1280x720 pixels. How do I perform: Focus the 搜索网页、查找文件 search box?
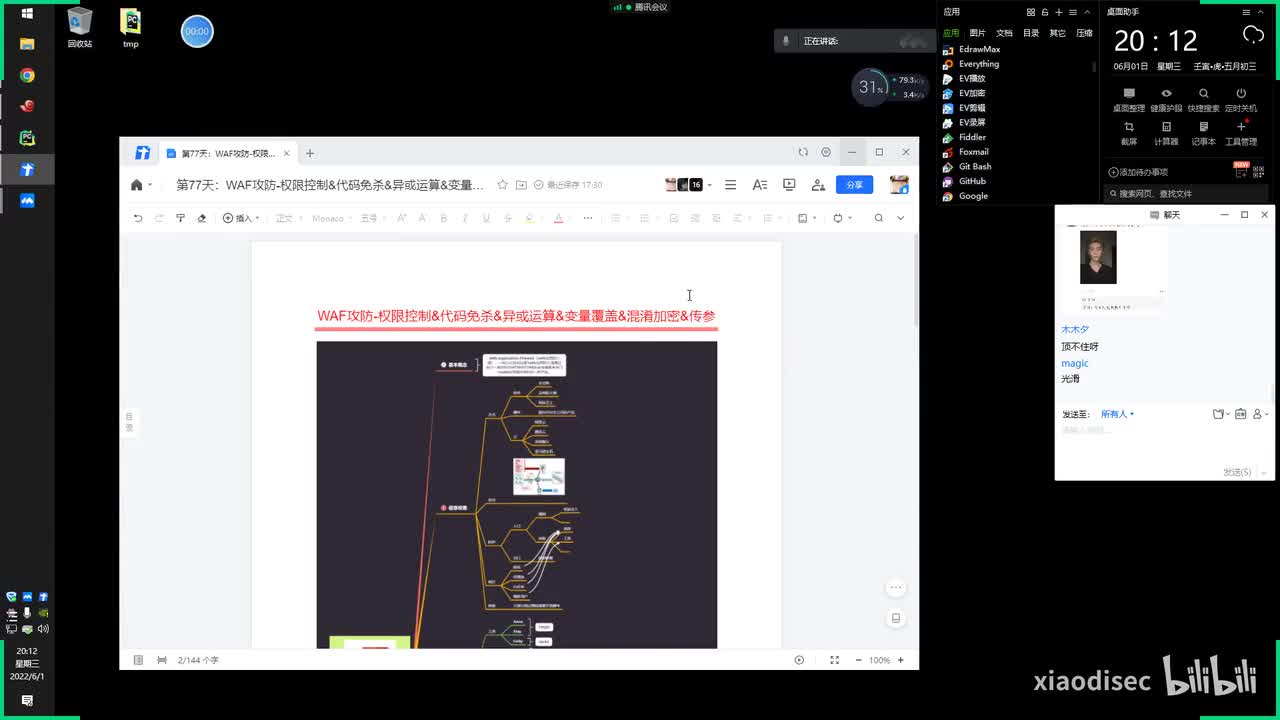[1186, 193]
